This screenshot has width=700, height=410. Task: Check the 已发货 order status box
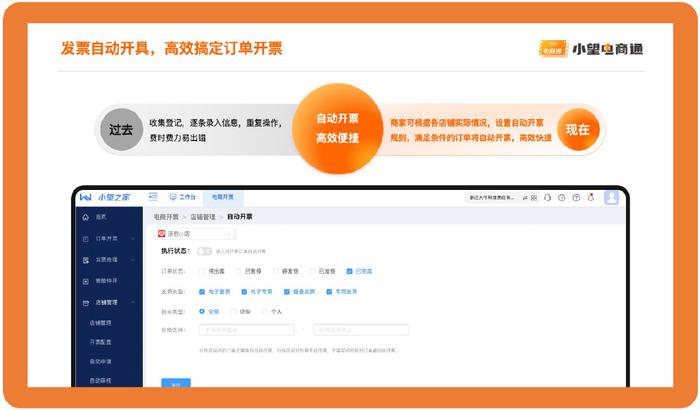click(x=312, y=271)
